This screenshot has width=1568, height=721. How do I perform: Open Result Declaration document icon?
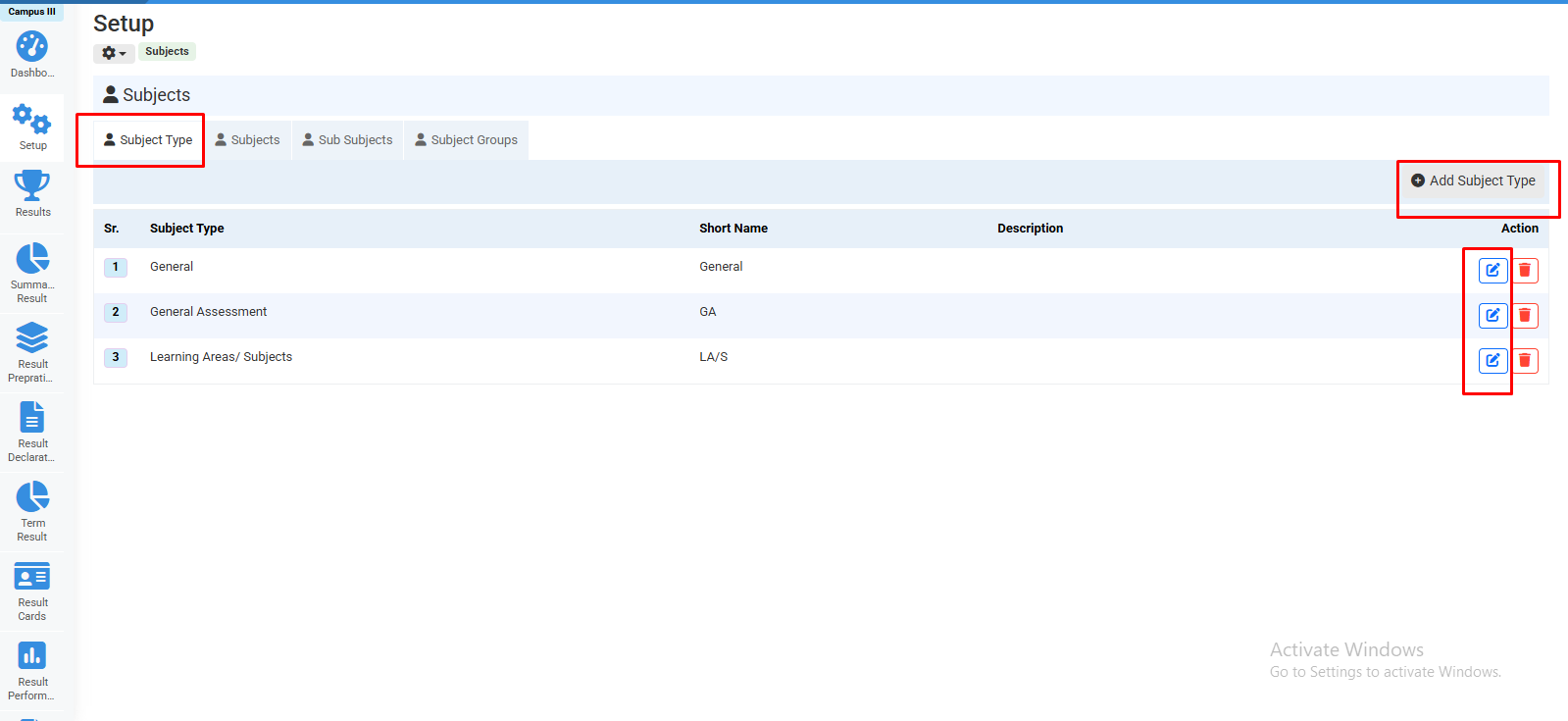click(32, 417)
